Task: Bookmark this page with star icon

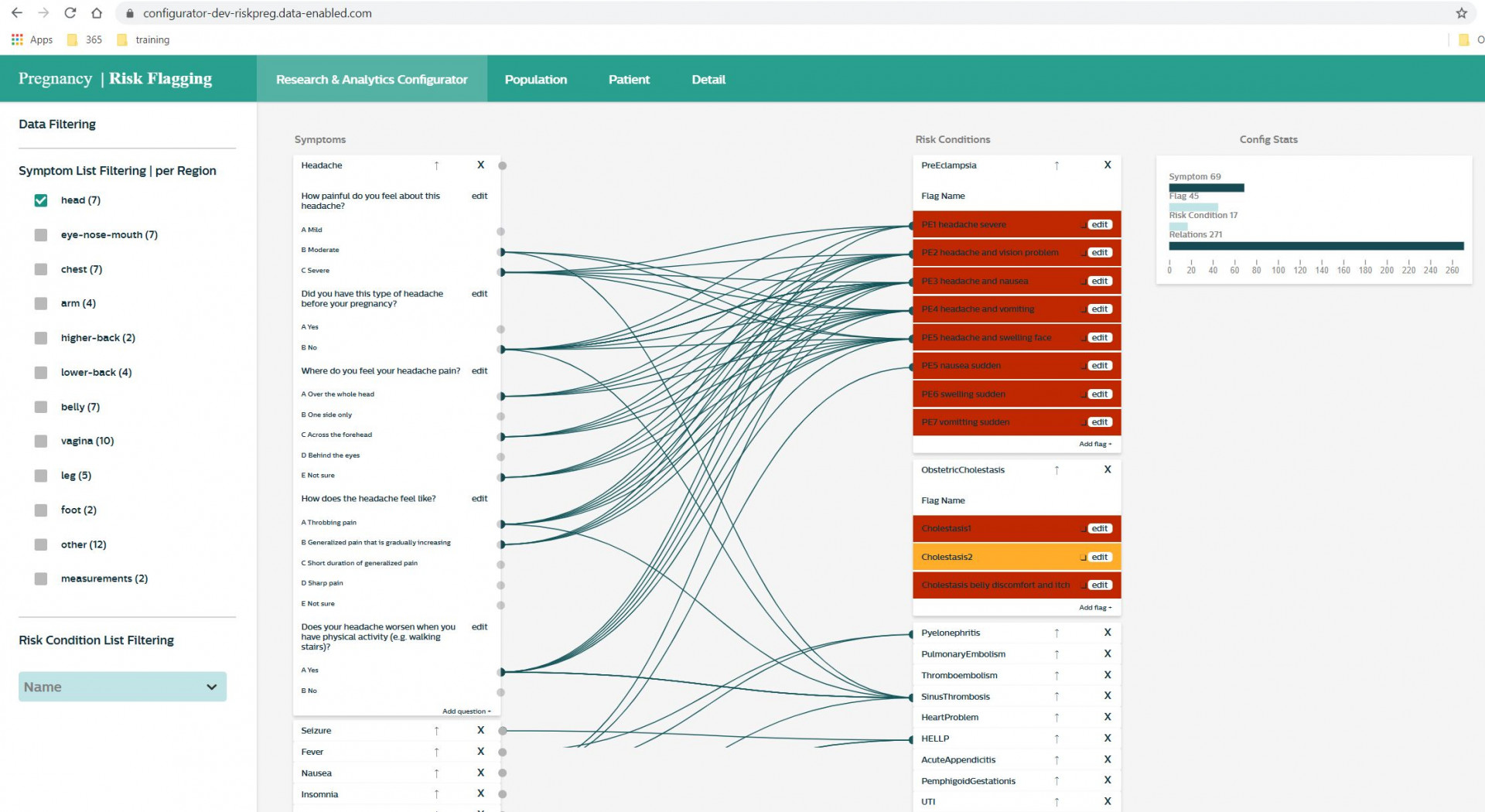Action: [1461, 13]
